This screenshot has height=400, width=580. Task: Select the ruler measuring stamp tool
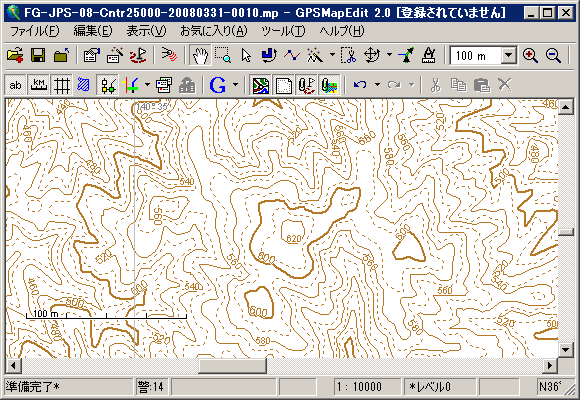tap(429, 56)
